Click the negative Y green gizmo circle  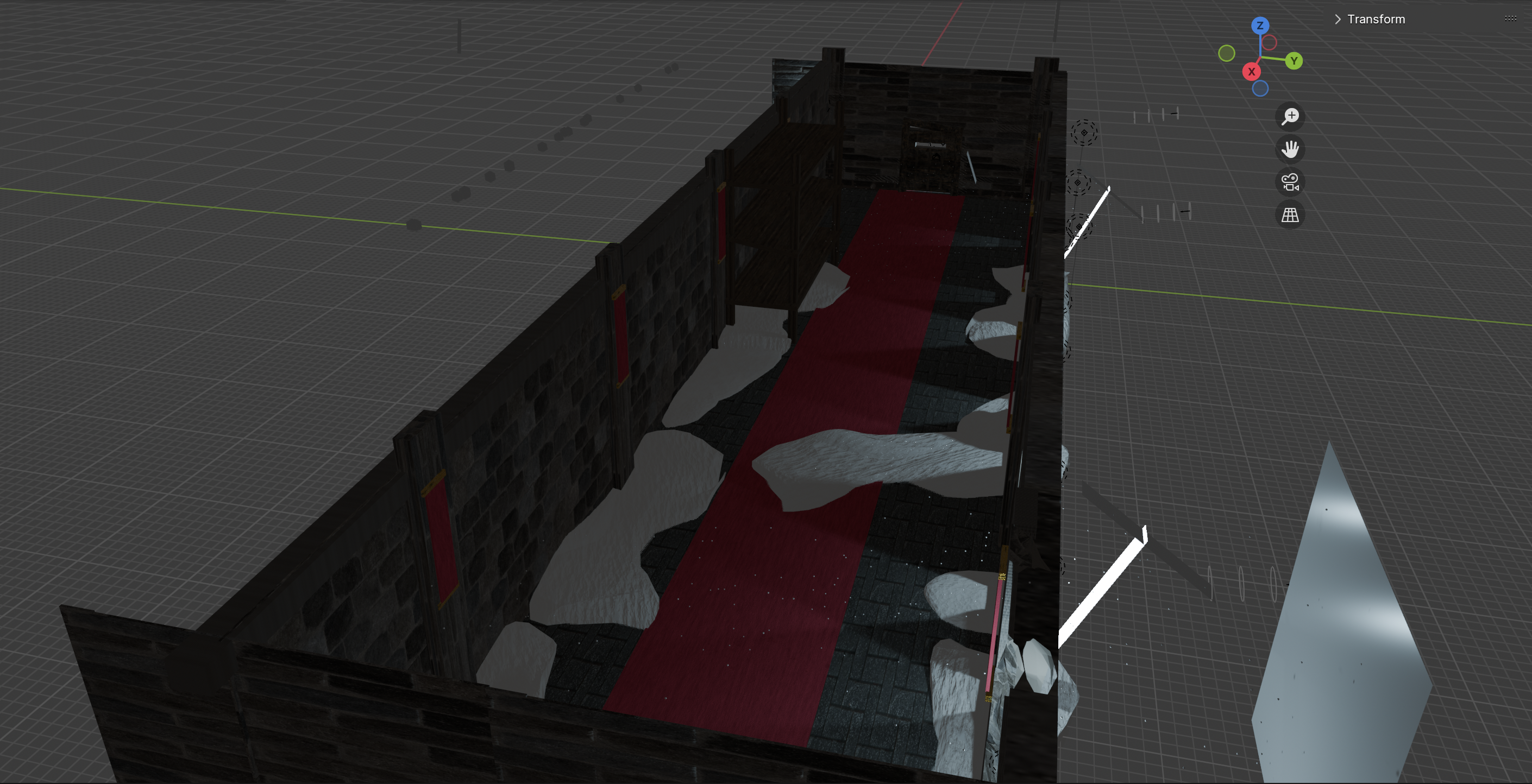click(1226, 54)
